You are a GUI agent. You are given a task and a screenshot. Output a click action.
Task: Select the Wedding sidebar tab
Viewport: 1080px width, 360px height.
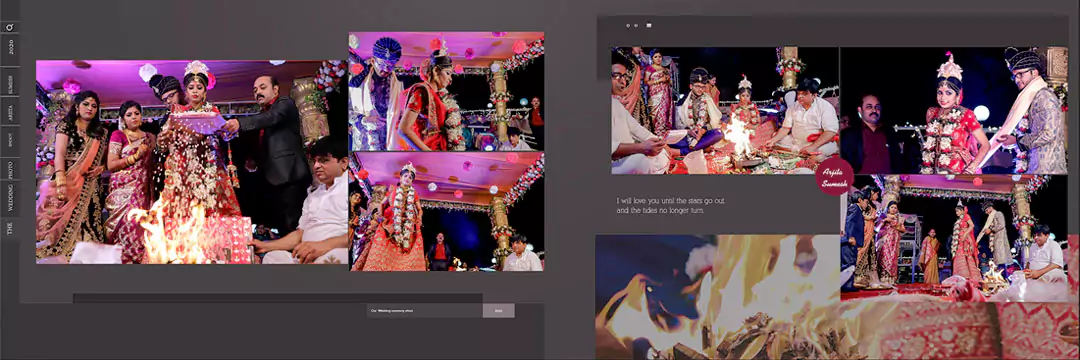10,198
